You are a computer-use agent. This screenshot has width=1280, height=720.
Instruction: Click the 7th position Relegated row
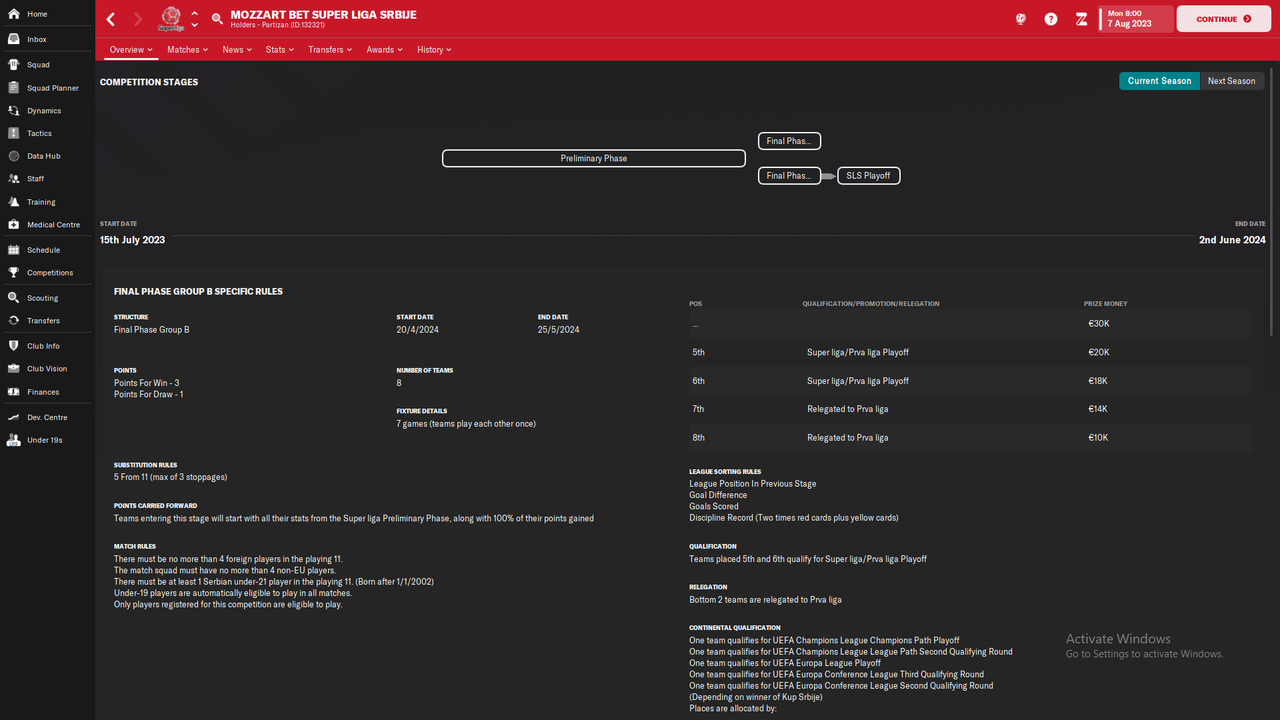point(970,409)
